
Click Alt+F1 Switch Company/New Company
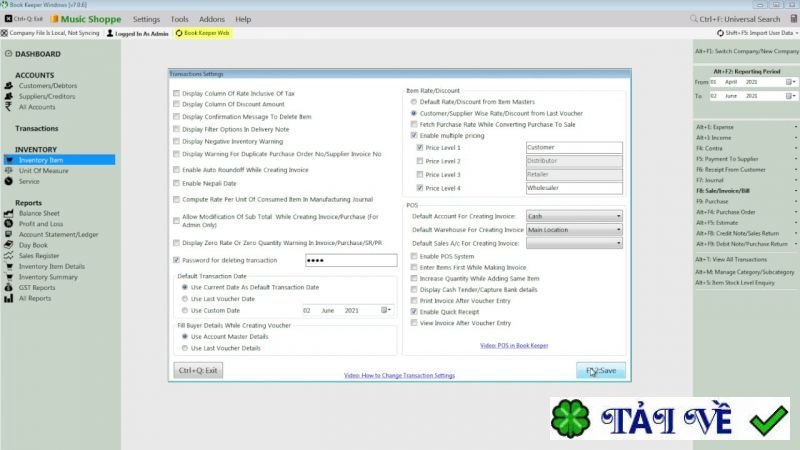click(x=747, y=52)
